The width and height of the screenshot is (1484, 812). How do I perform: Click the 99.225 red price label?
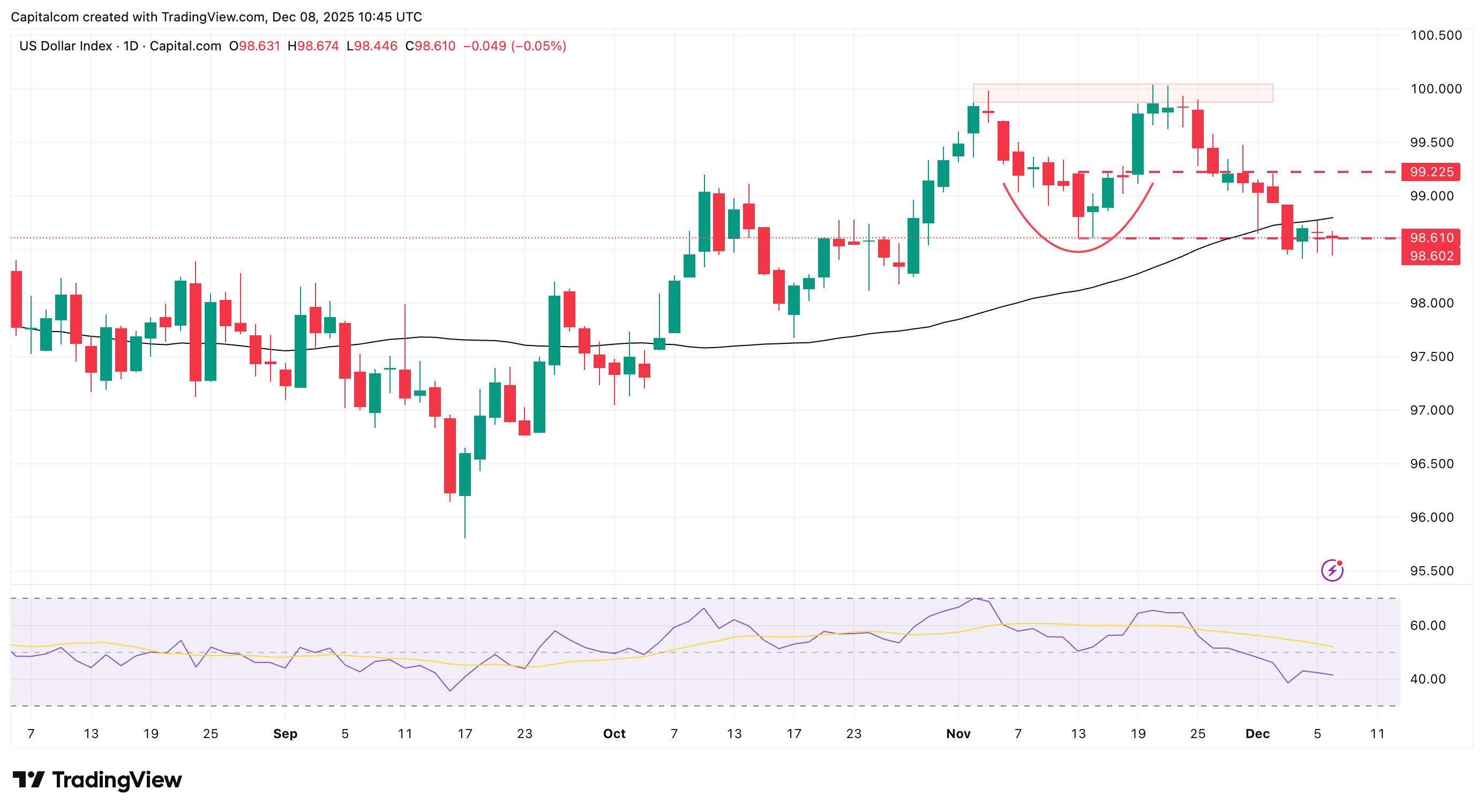pyautogui.click(x=1430, y=171)
